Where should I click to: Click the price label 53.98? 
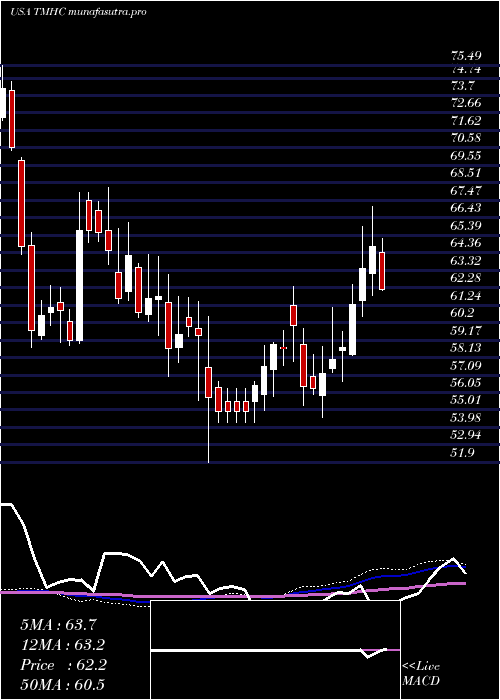[x=466, y=418]
